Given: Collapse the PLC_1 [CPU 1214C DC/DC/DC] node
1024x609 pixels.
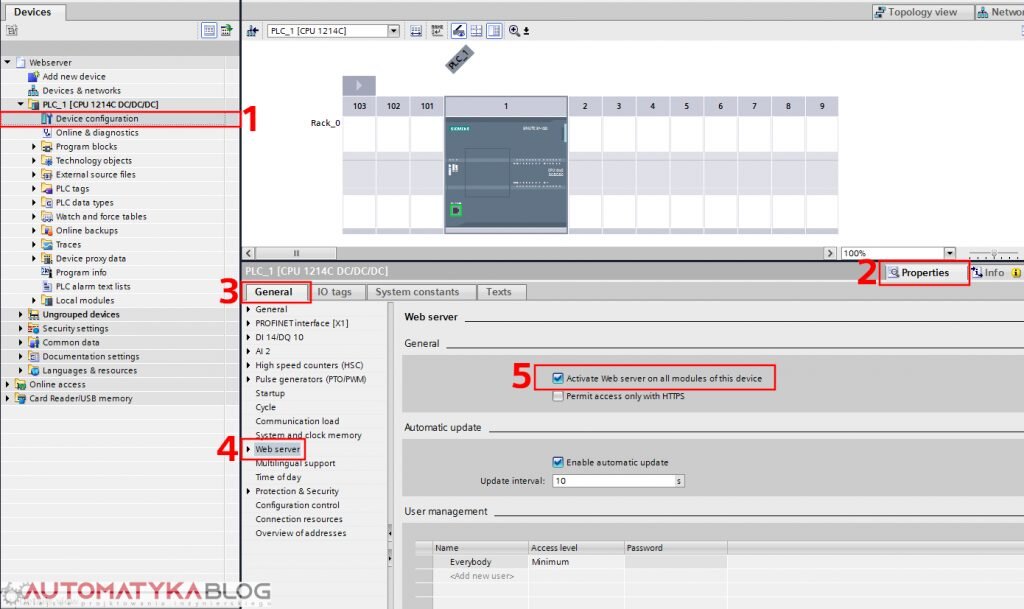Looking at the screenshot, I should click(x=20, y=104).
